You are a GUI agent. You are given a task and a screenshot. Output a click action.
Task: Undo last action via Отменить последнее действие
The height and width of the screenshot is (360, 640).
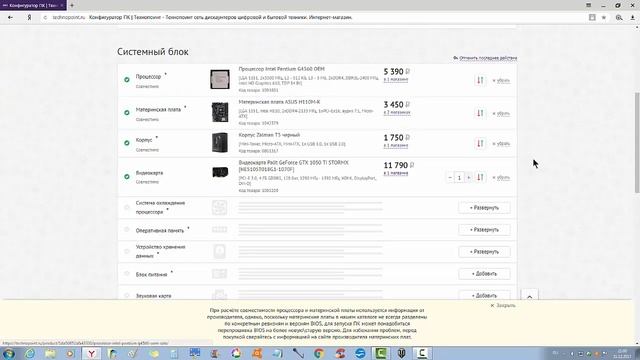pos(485,58)
